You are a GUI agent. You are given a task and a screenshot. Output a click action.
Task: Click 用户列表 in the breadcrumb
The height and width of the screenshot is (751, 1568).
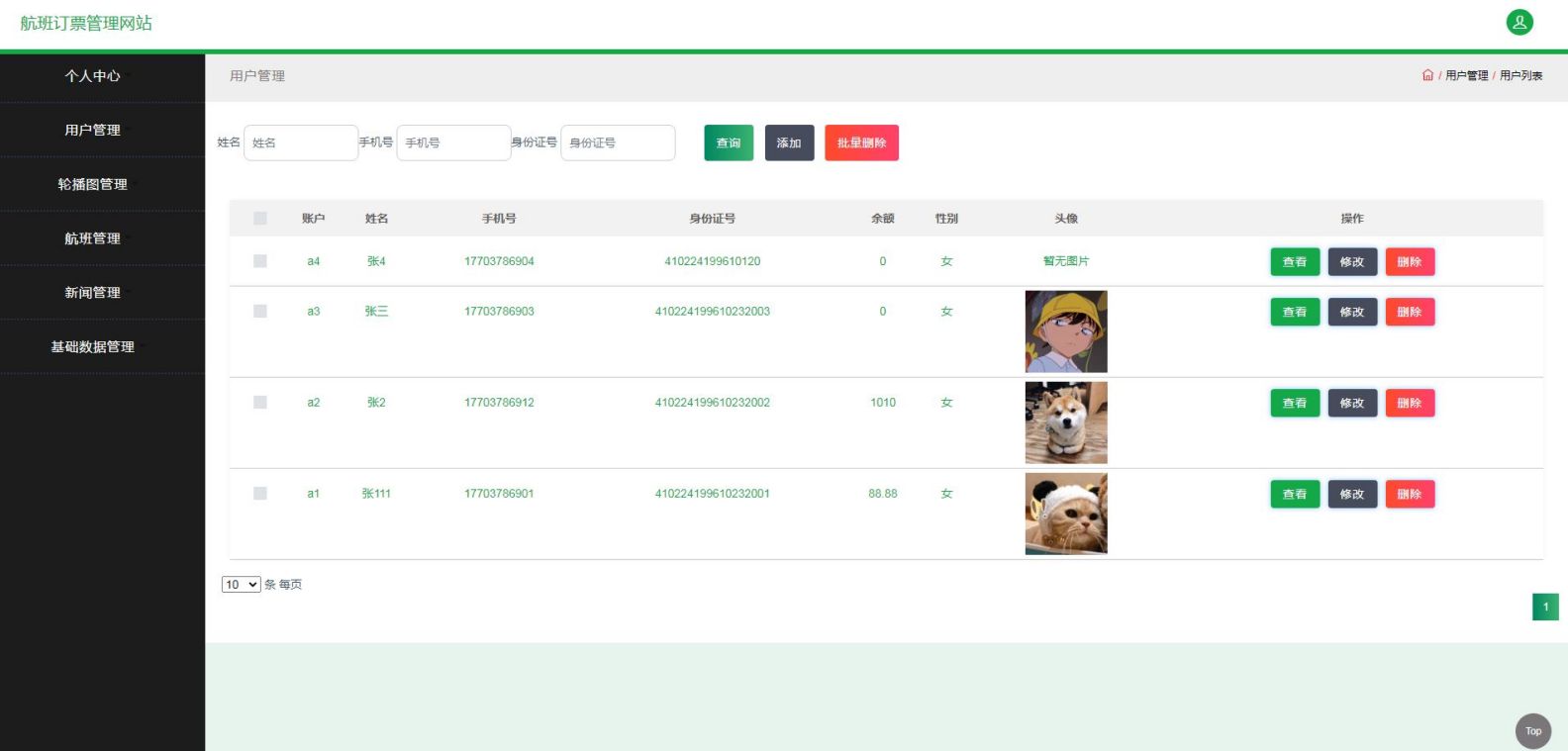pos(1520,75)
